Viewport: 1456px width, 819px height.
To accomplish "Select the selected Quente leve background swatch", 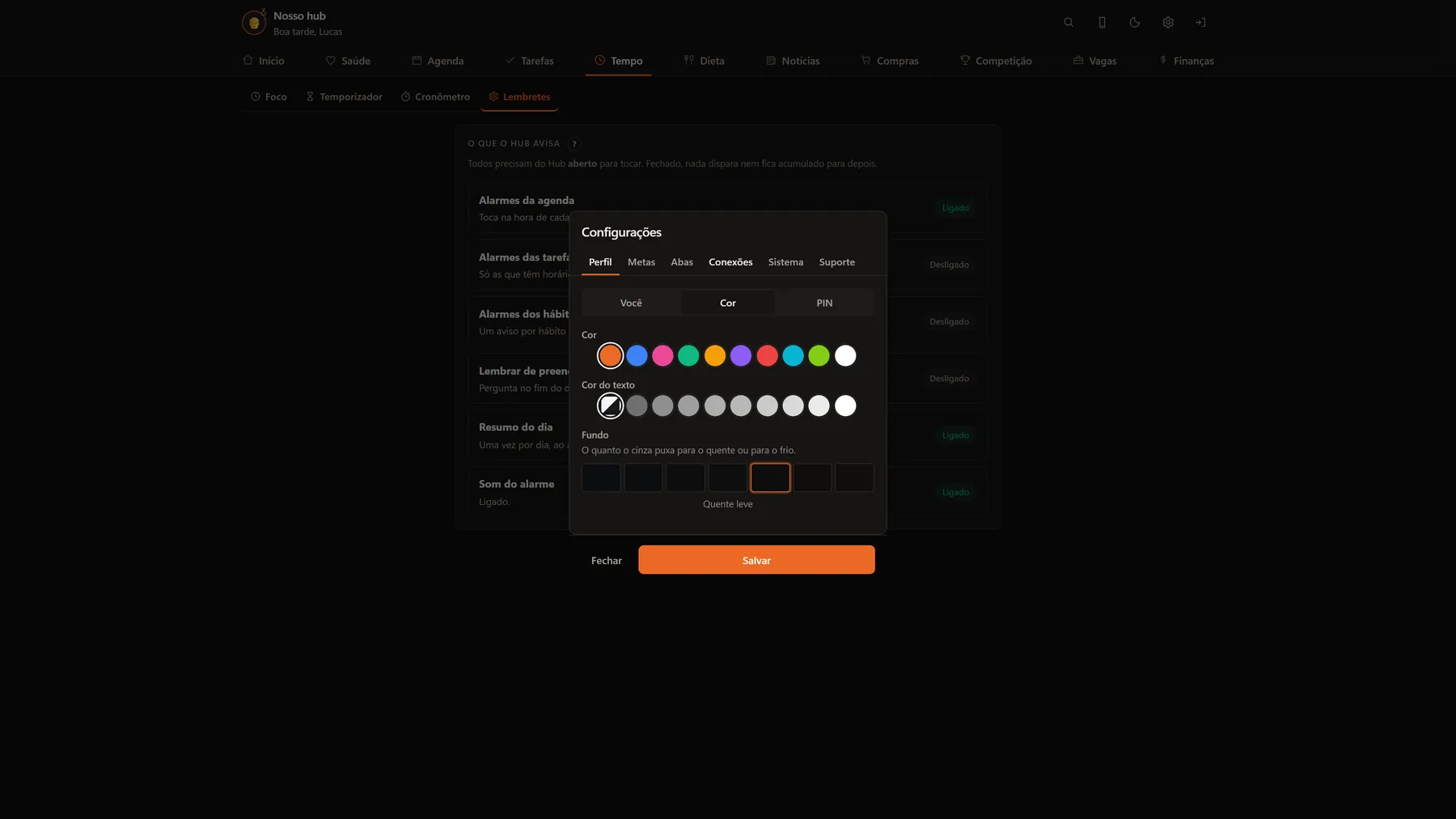I will tap(770, 477).
